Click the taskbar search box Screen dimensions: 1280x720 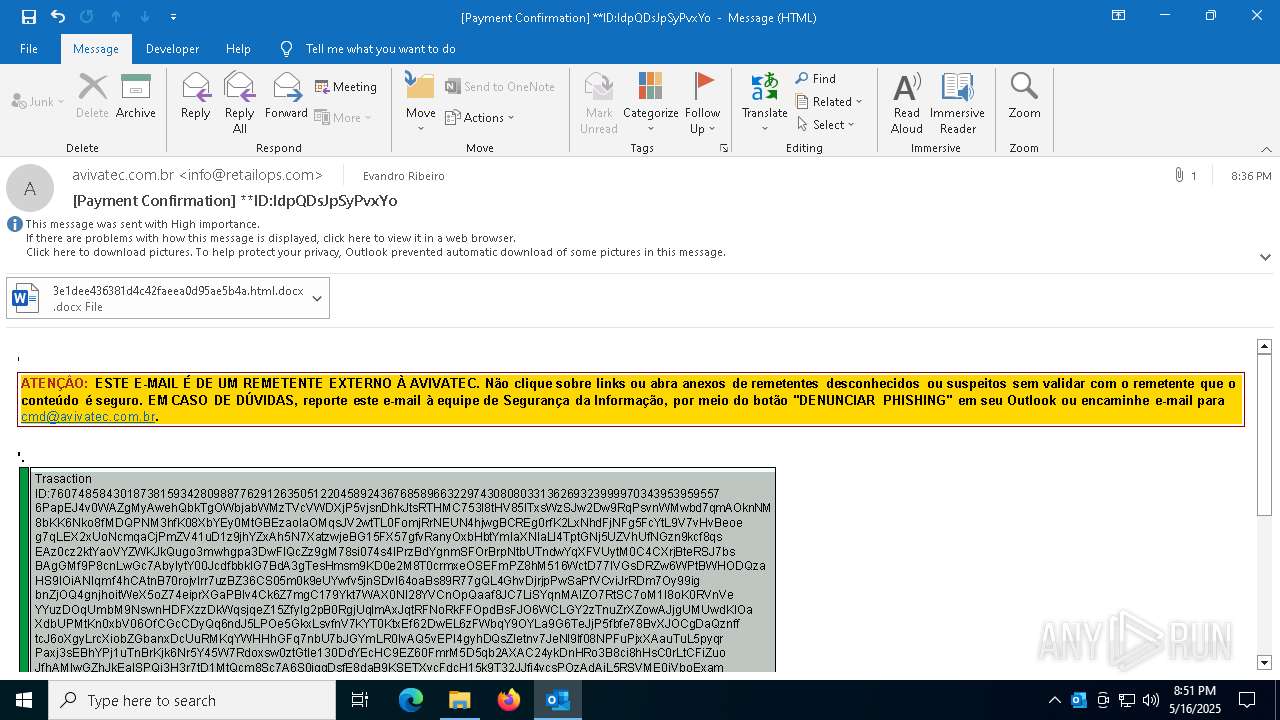(192, 700)
